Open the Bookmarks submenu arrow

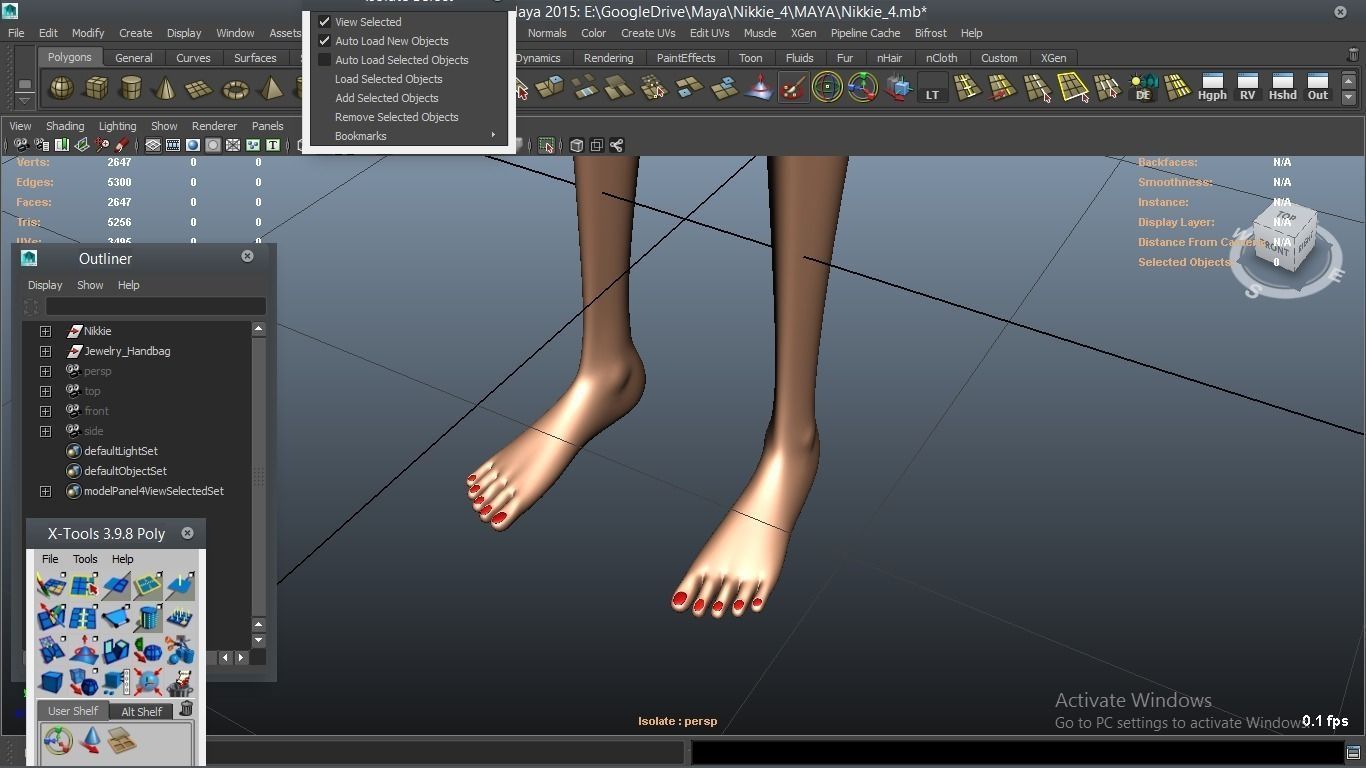pyautogui.click(x=493, y=136)
